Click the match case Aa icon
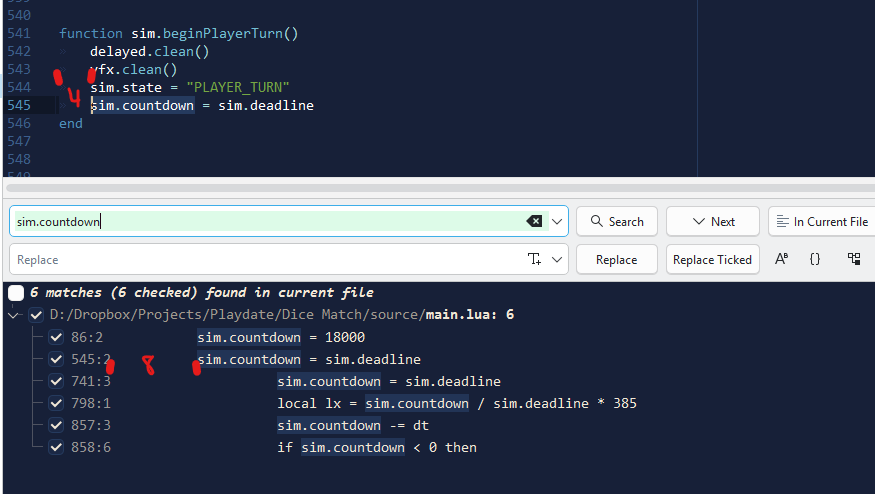The image size is (875, 494). [x=782, y=259]
